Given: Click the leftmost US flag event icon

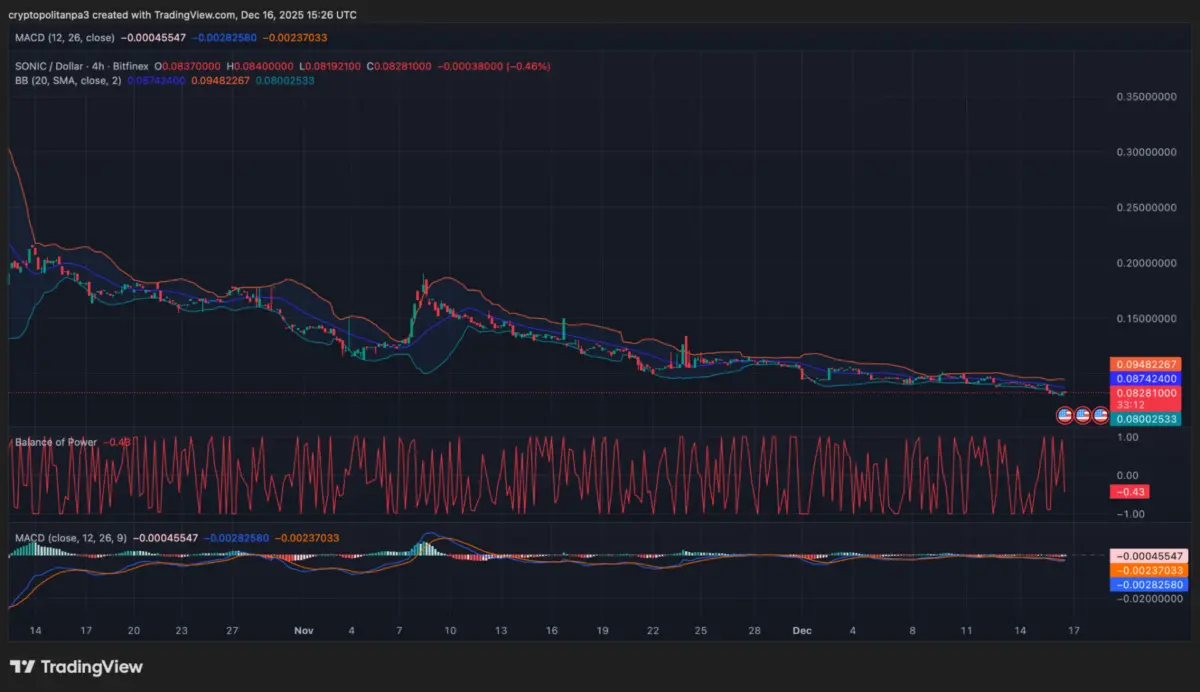Looking at the screenshot, I should click(x=1065, y=415).
